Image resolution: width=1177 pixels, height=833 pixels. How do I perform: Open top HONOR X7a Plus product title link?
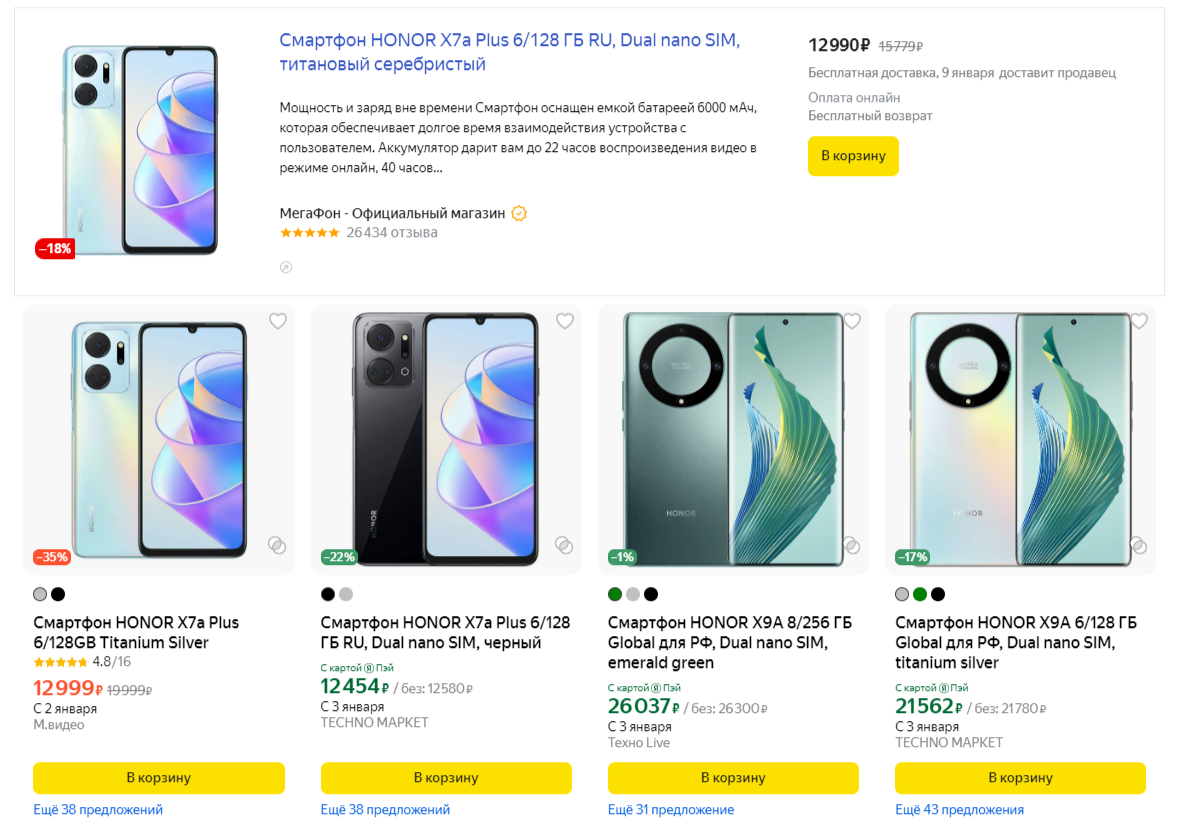point(510,52)
